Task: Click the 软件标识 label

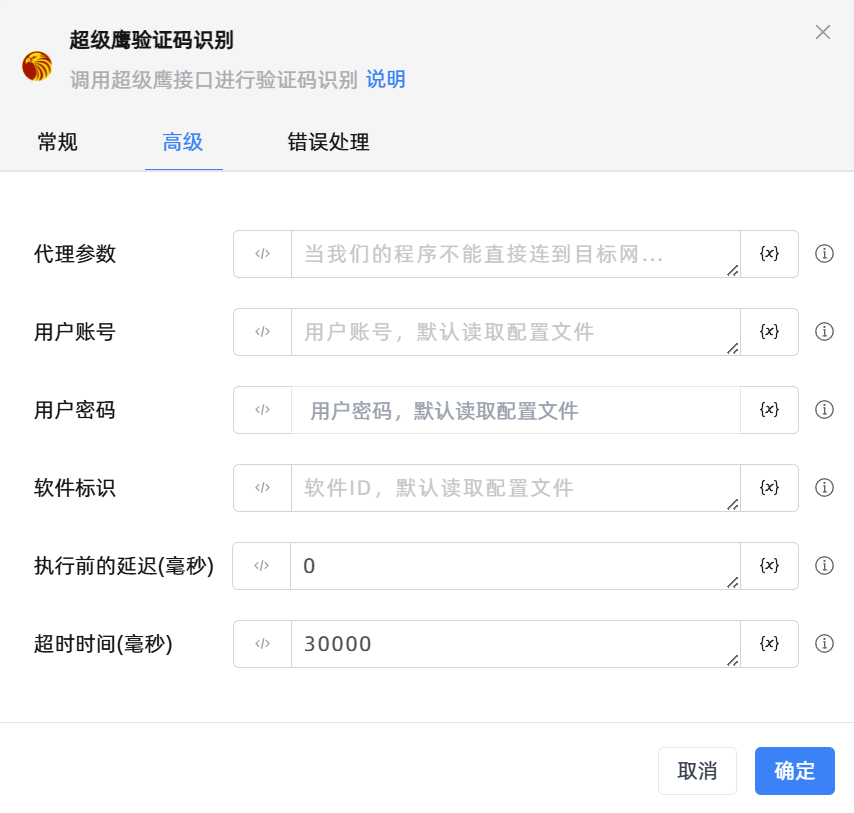Action: [75, 487]
